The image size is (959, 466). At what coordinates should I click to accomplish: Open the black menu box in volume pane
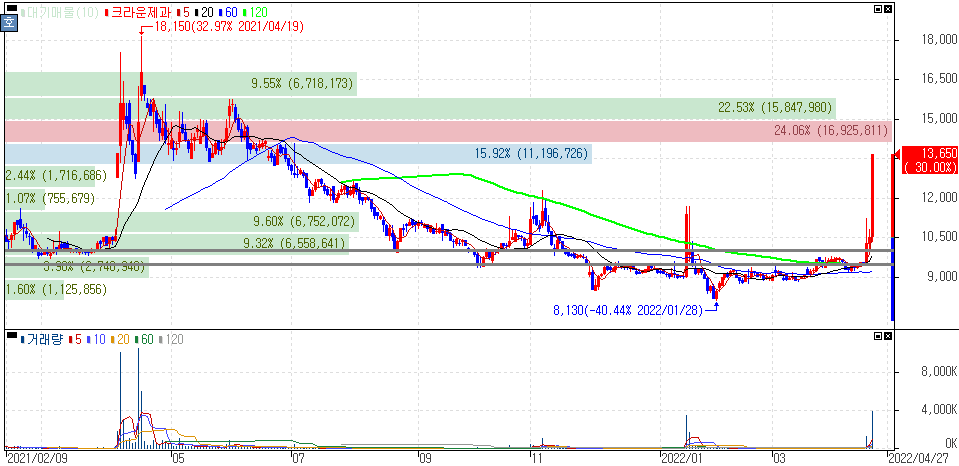click(12, 336)
